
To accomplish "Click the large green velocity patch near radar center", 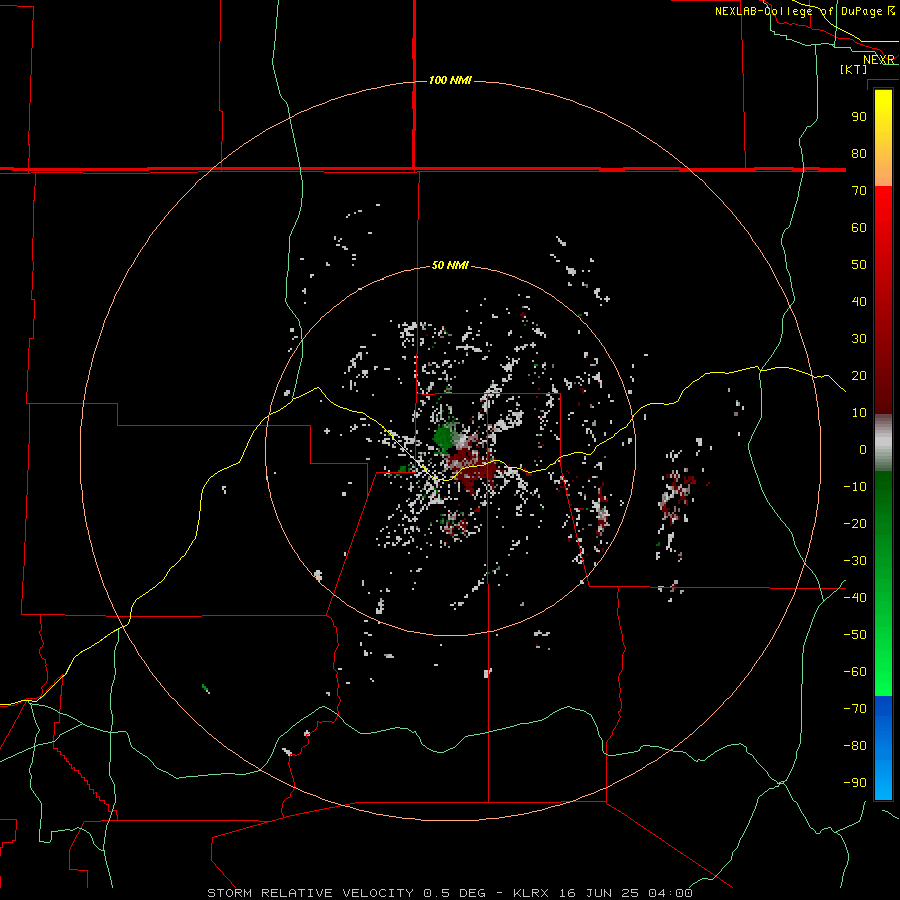I will click(x=445, y=437).
